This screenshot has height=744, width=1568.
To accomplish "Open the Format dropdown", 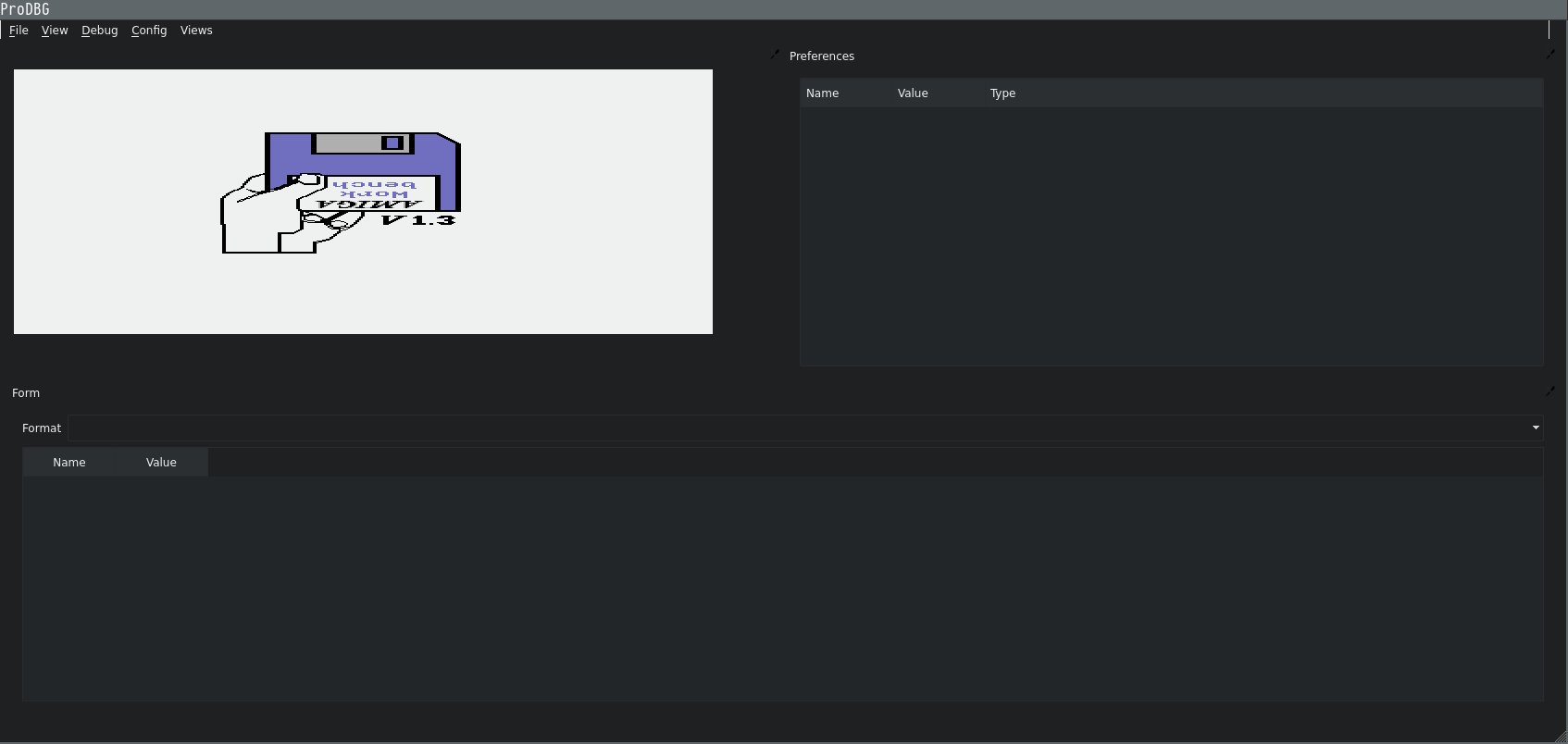I will tap(805, 428).
